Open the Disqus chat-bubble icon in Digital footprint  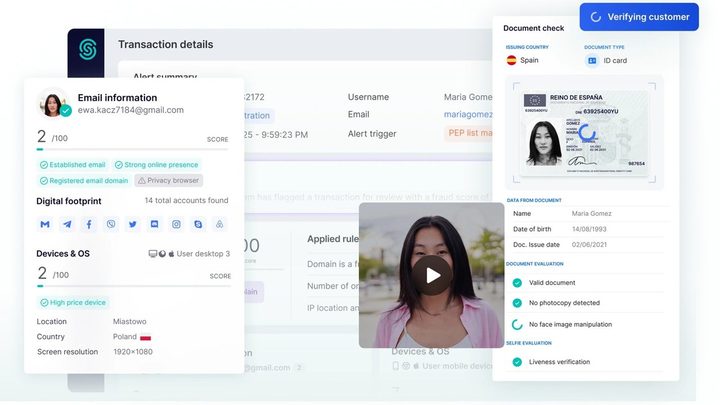pyautogui.click(x=154, y=224)
